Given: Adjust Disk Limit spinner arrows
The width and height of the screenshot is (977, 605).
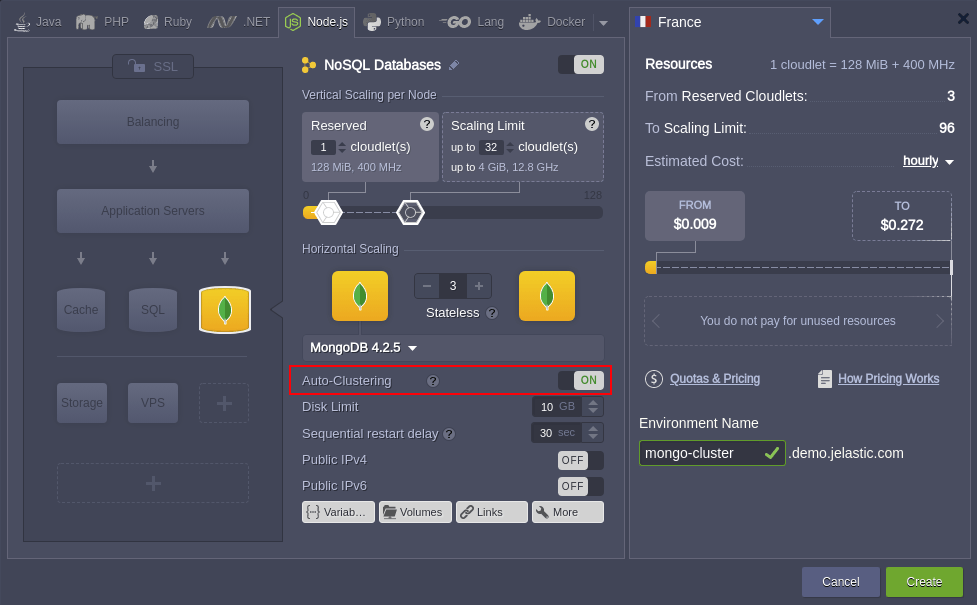Looking at the screenshot, I should [593, 407].
